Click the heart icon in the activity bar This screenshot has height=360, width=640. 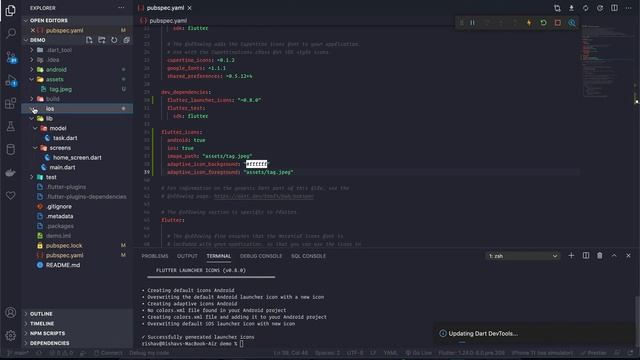coord(11,196)
